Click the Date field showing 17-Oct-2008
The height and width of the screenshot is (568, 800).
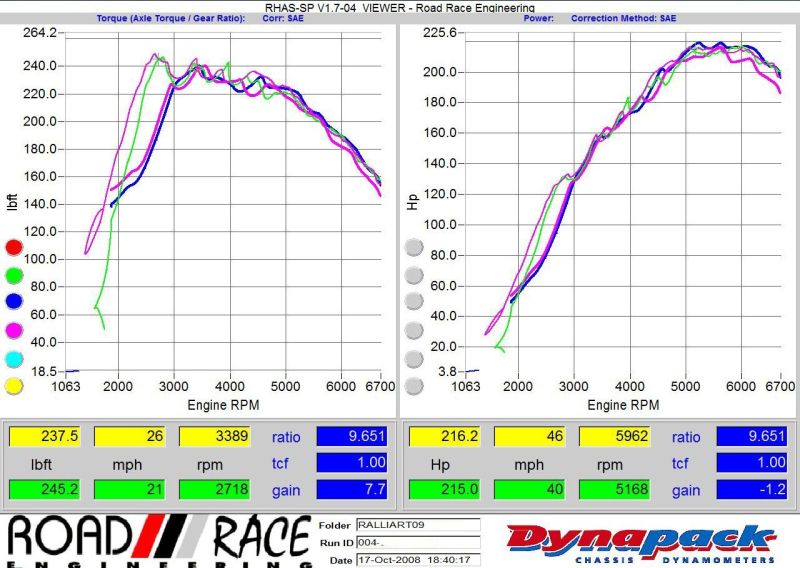(417, 560)
